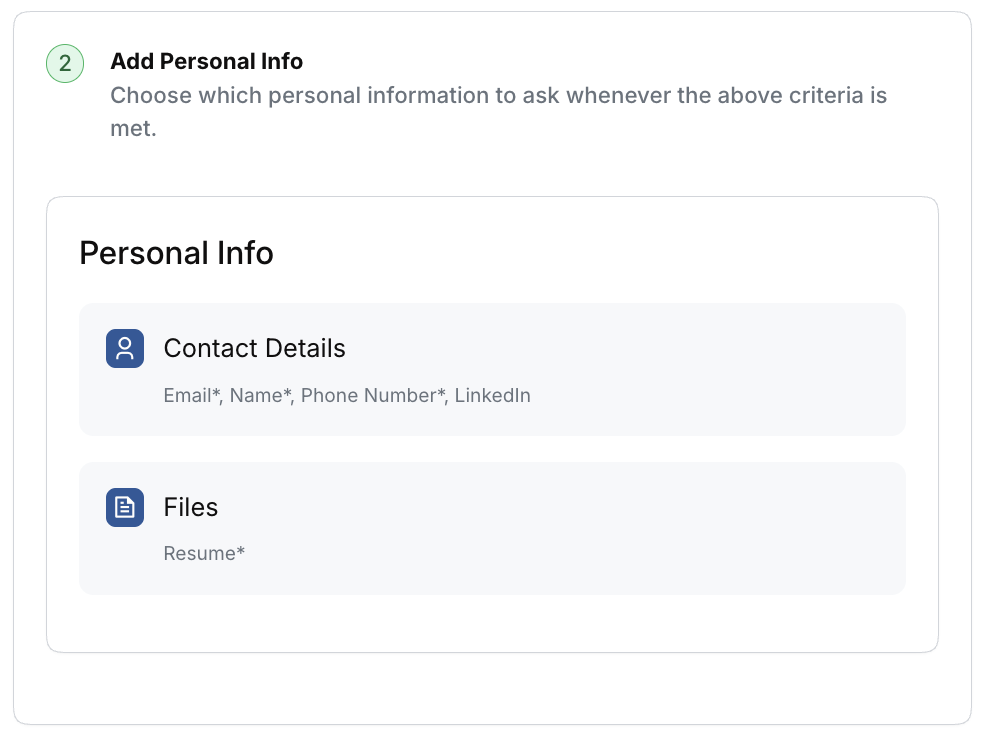Click the word 'met.' ending the description
984x750 pixels.
tap(133, 129)
